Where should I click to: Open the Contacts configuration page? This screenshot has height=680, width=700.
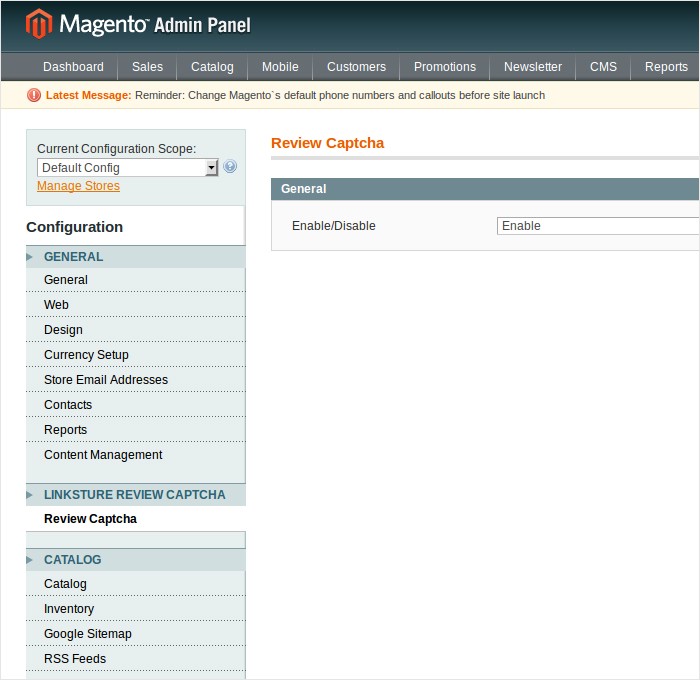point(136,405)
